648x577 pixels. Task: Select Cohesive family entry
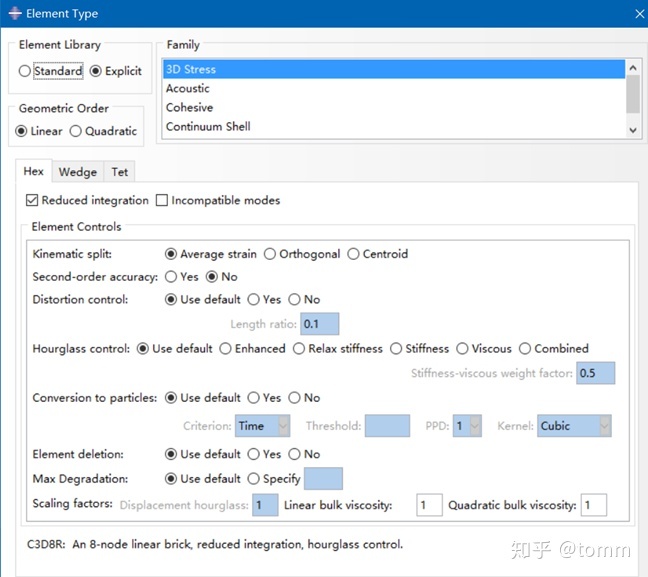[394, 107]
